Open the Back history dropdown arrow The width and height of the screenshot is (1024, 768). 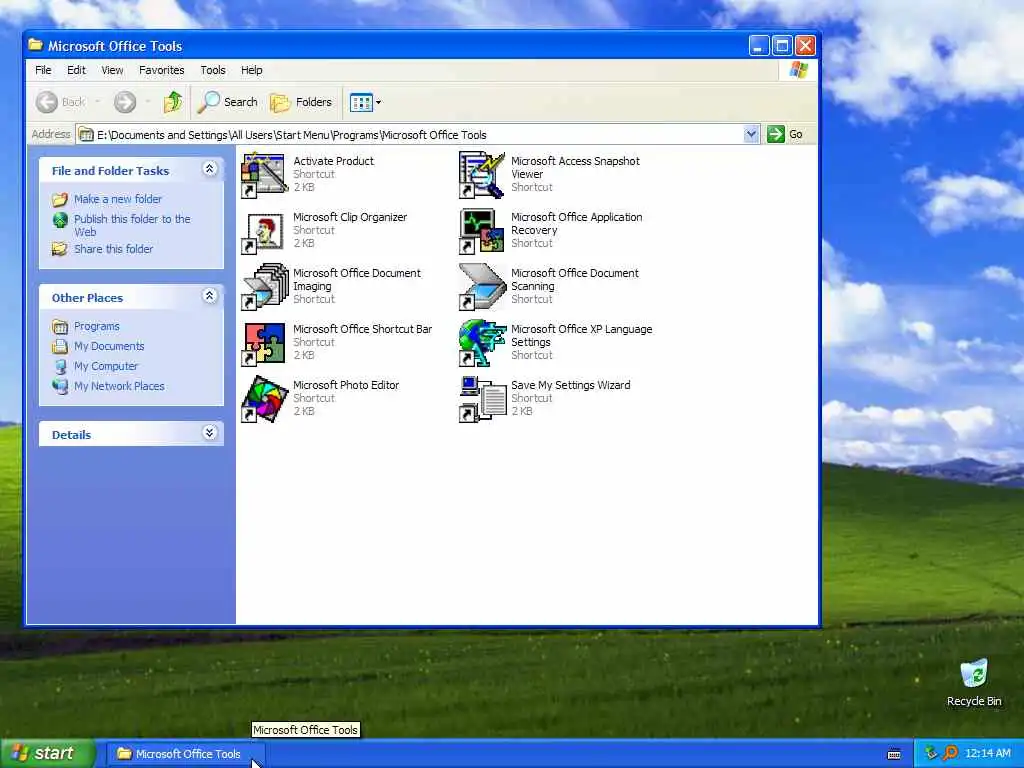pyautogui.click(x=98, y=102)
